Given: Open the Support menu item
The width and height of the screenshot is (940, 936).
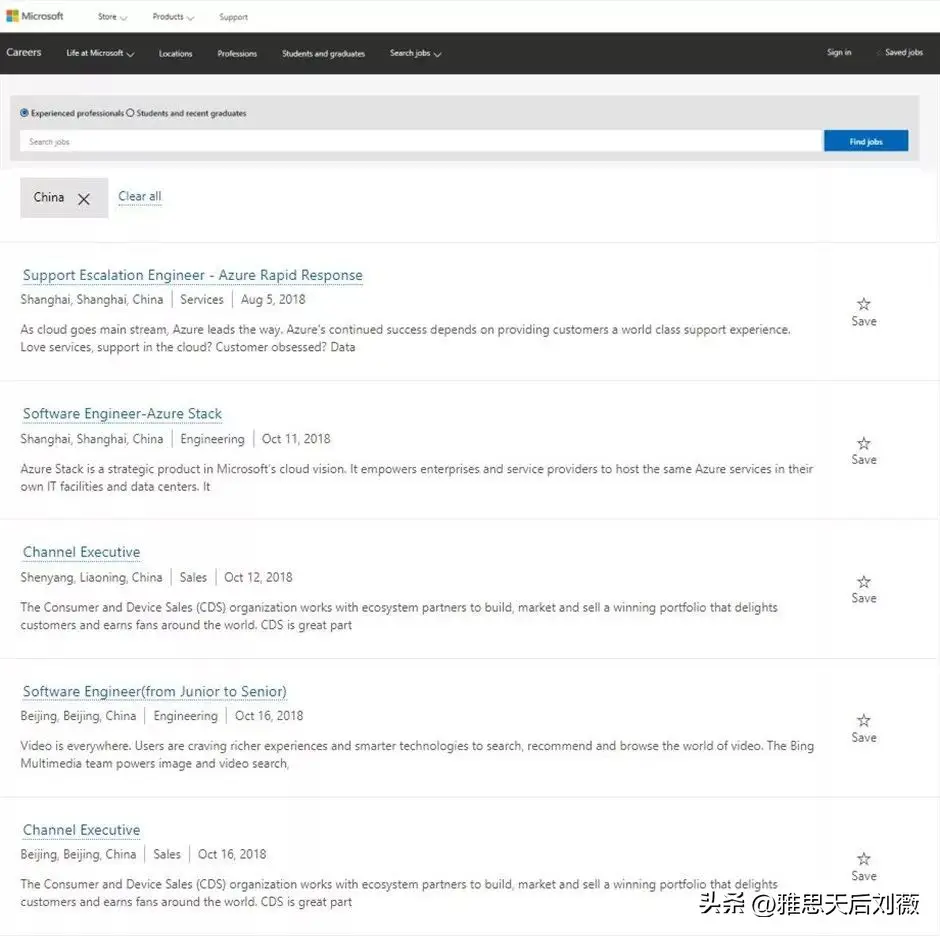Looking at the screenshot, I should 233,17.
